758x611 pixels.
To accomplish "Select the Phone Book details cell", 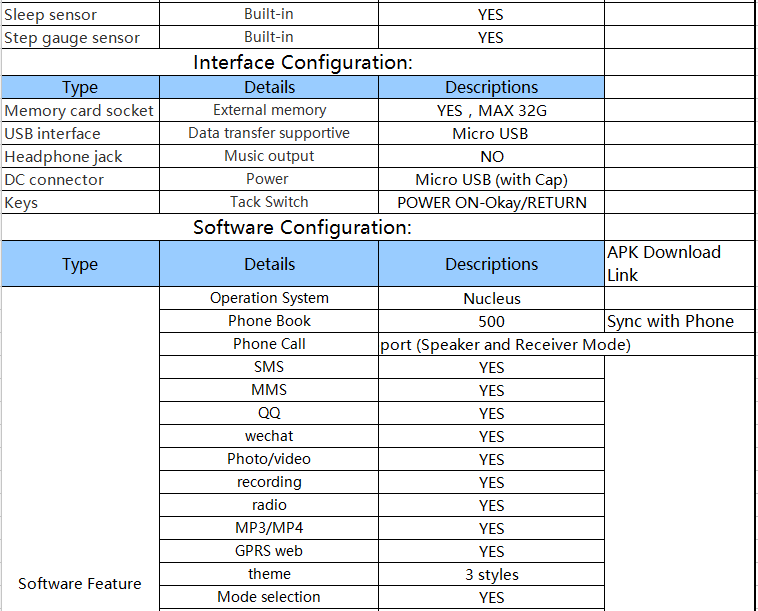I will coord(269,321).
